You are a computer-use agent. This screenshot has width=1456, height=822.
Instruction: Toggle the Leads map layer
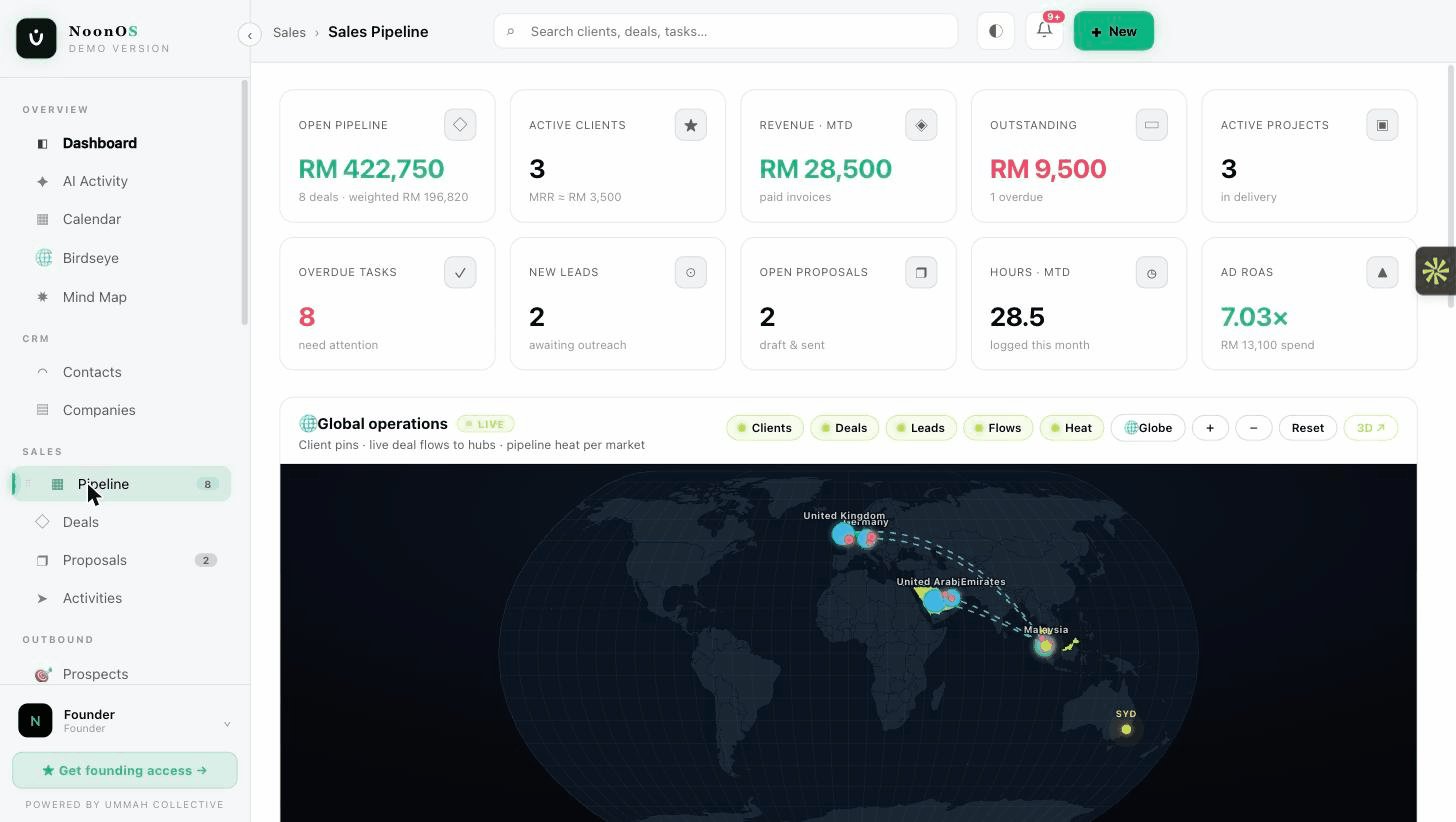point(921,428)
